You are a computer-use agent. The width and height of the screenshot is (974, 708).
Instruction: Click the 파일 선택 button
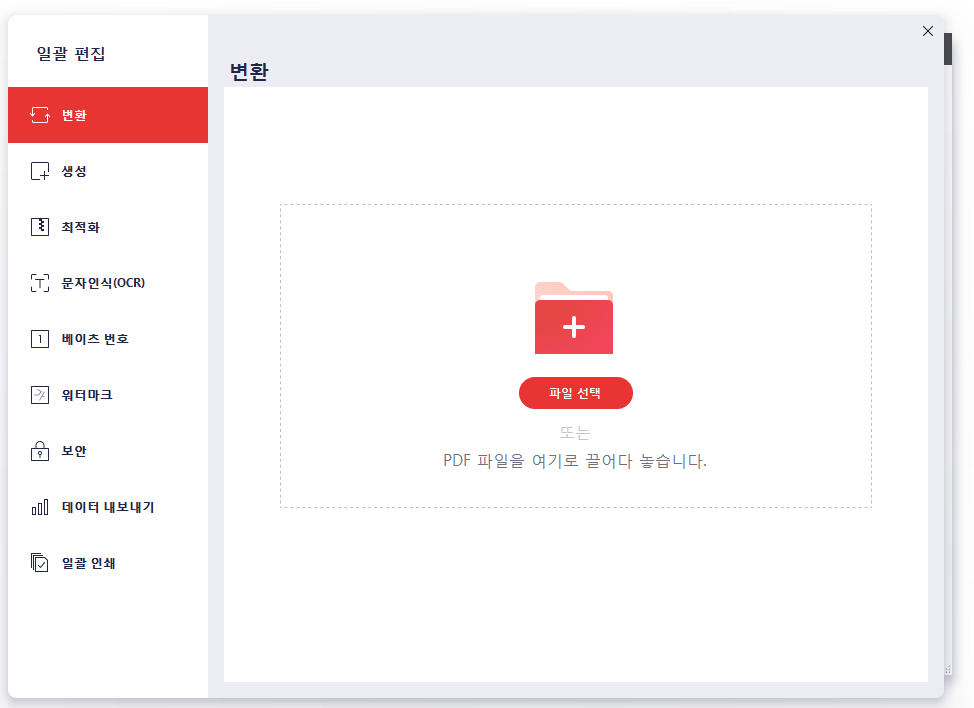[576, 393]
